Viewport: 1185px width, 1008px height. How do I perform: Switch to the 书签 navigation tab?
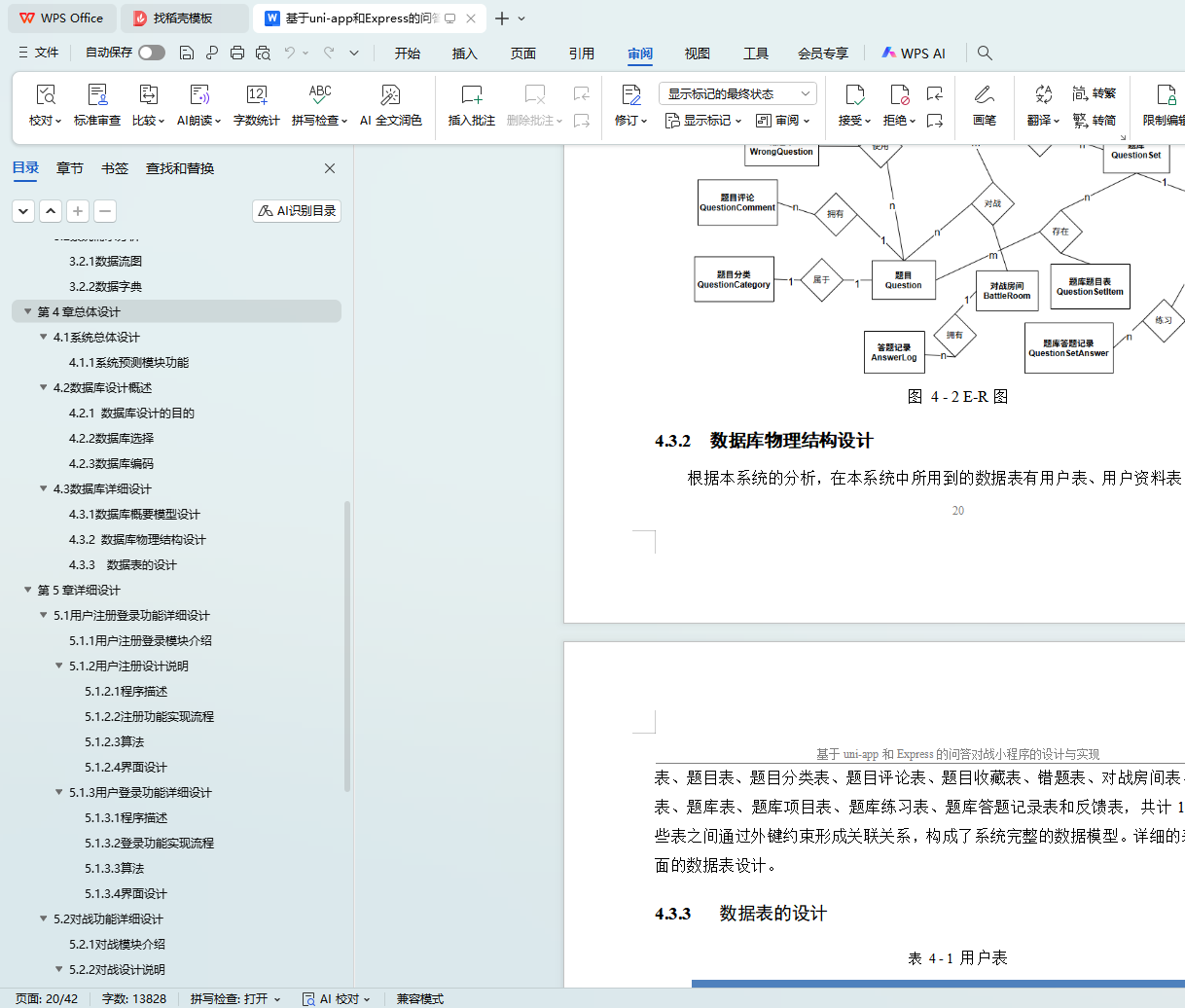click(115, 168)
